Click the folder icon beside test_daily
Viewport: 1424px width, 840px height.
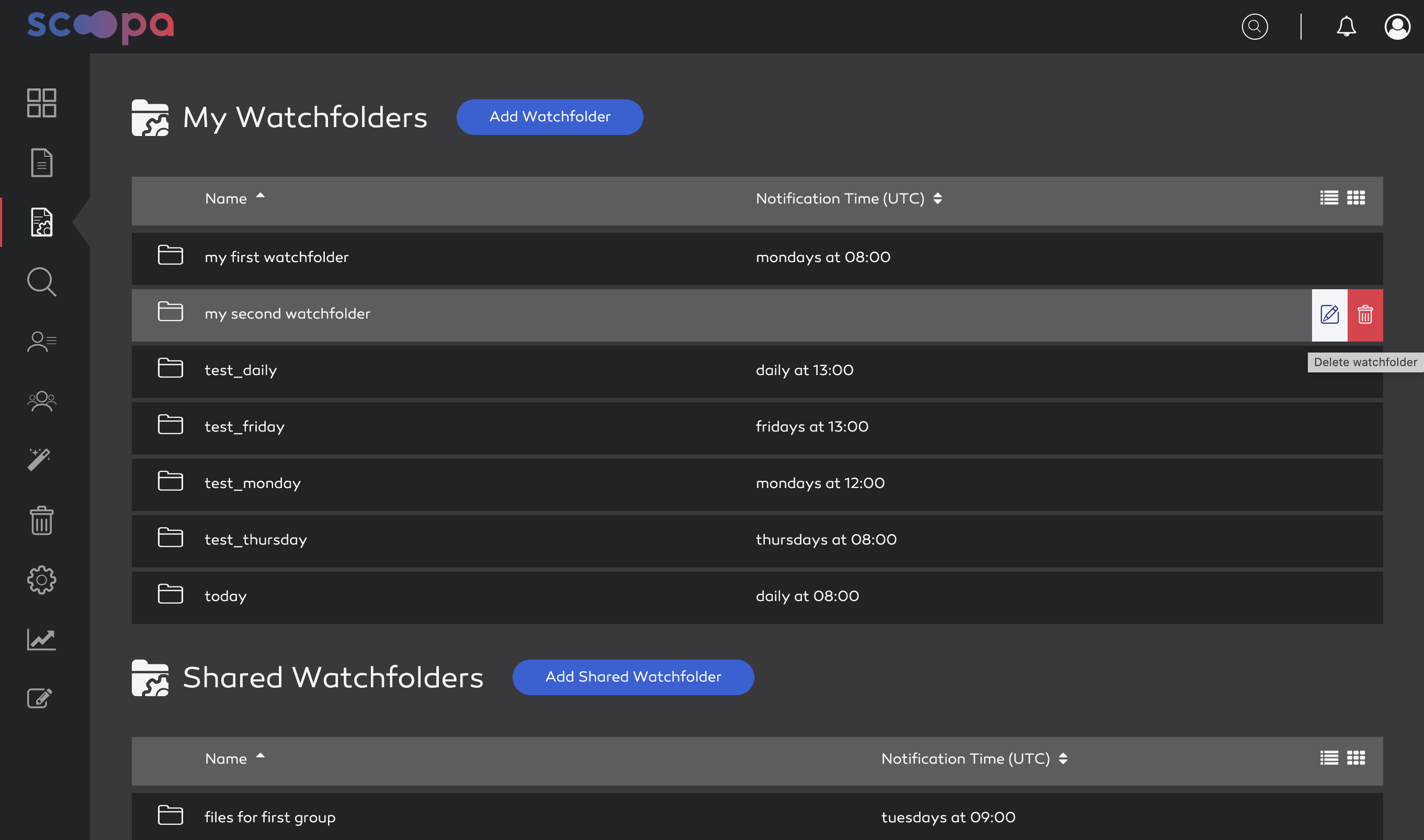(x=170, y=368)
